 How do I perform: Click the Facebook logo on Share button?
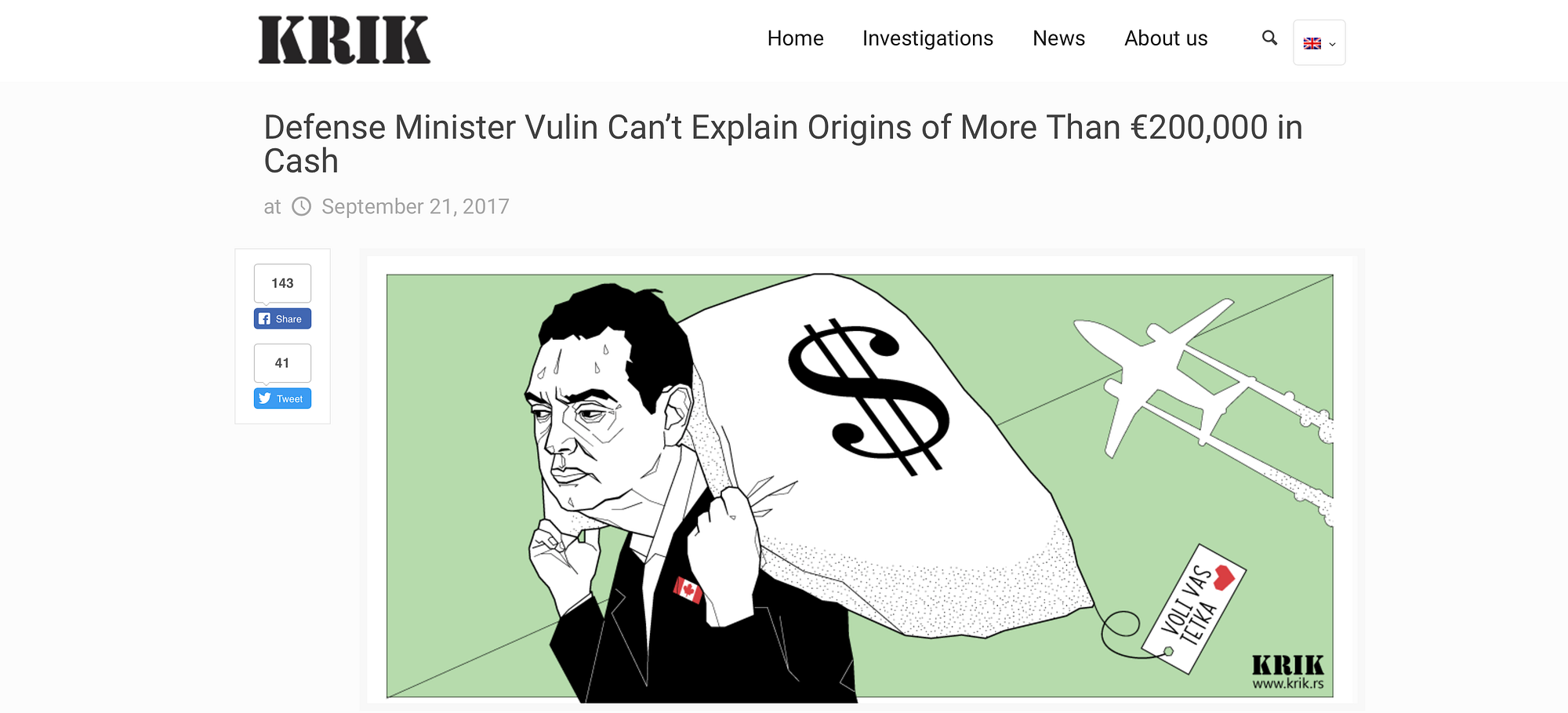pos(264,318)
